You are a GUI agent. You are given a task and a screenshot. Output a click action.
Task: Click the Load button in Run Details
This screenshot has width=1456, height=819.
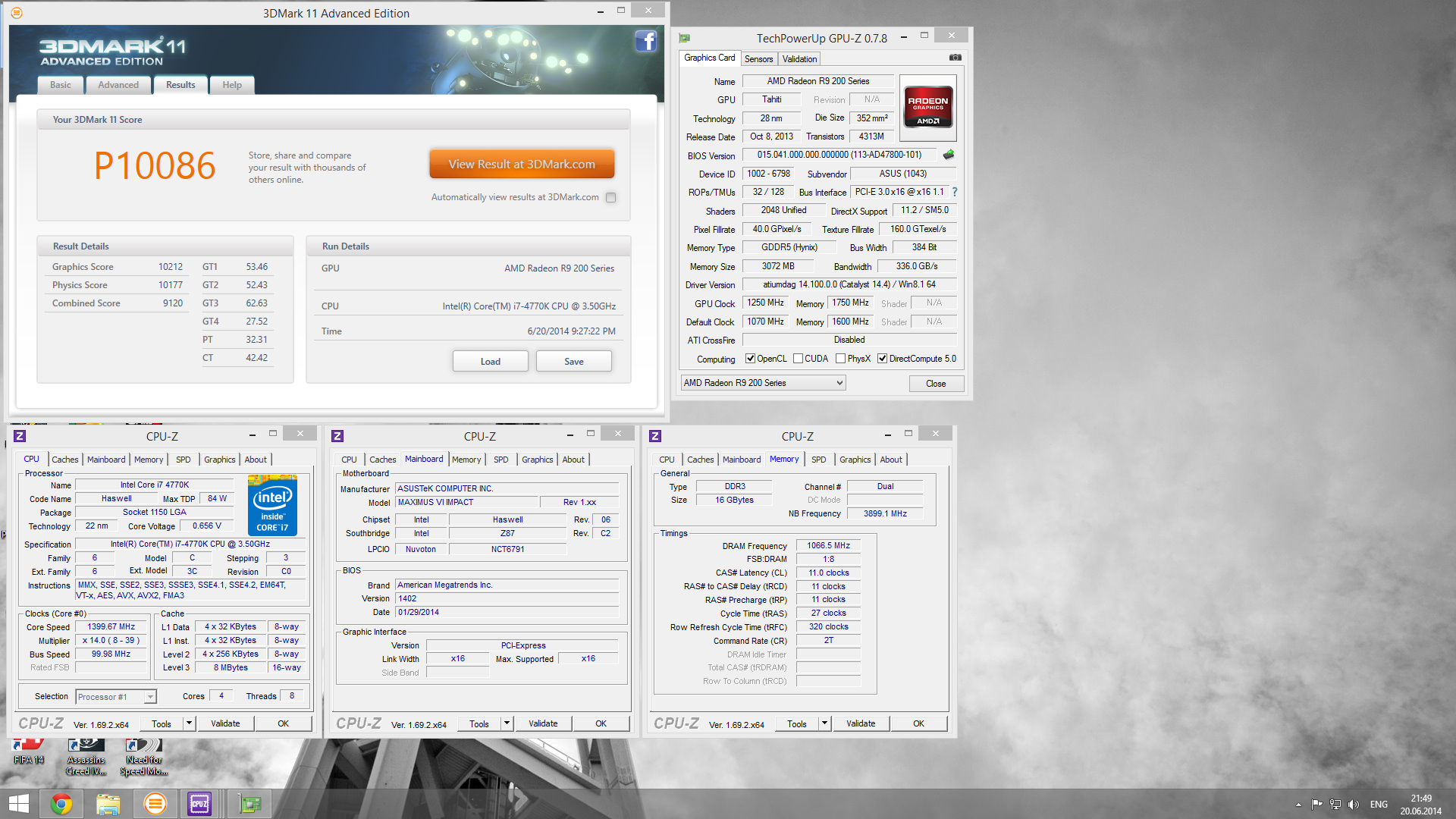coord(490,362)
